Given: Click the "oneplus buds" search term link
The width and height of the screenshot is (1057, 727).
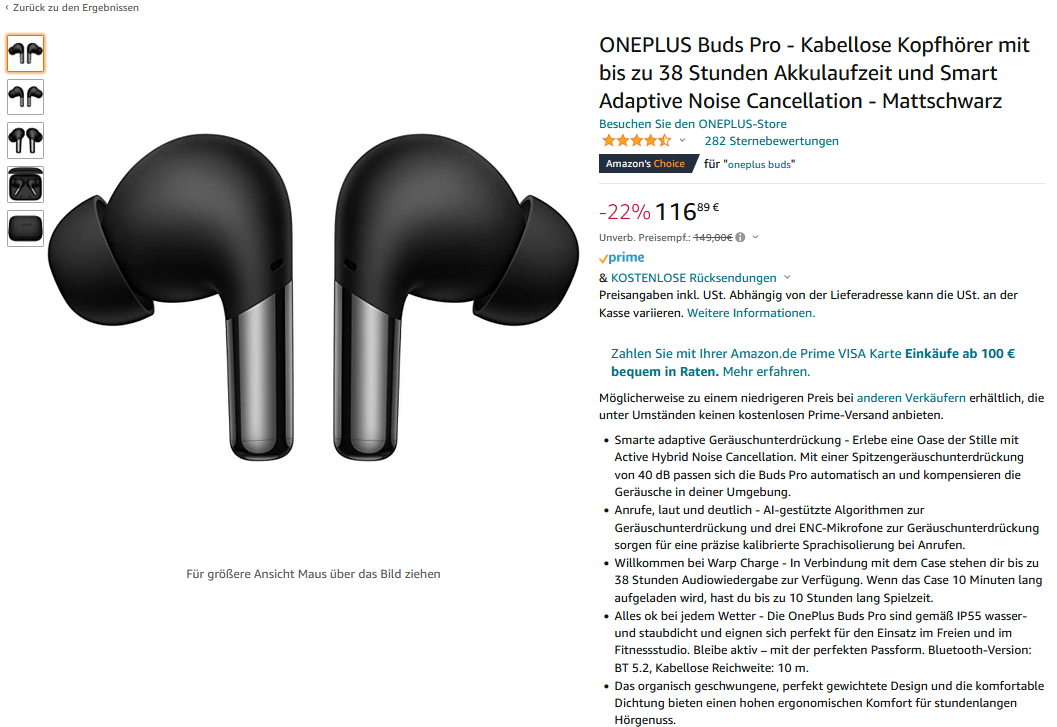Looking at the screenshot, I should [759, 165].
